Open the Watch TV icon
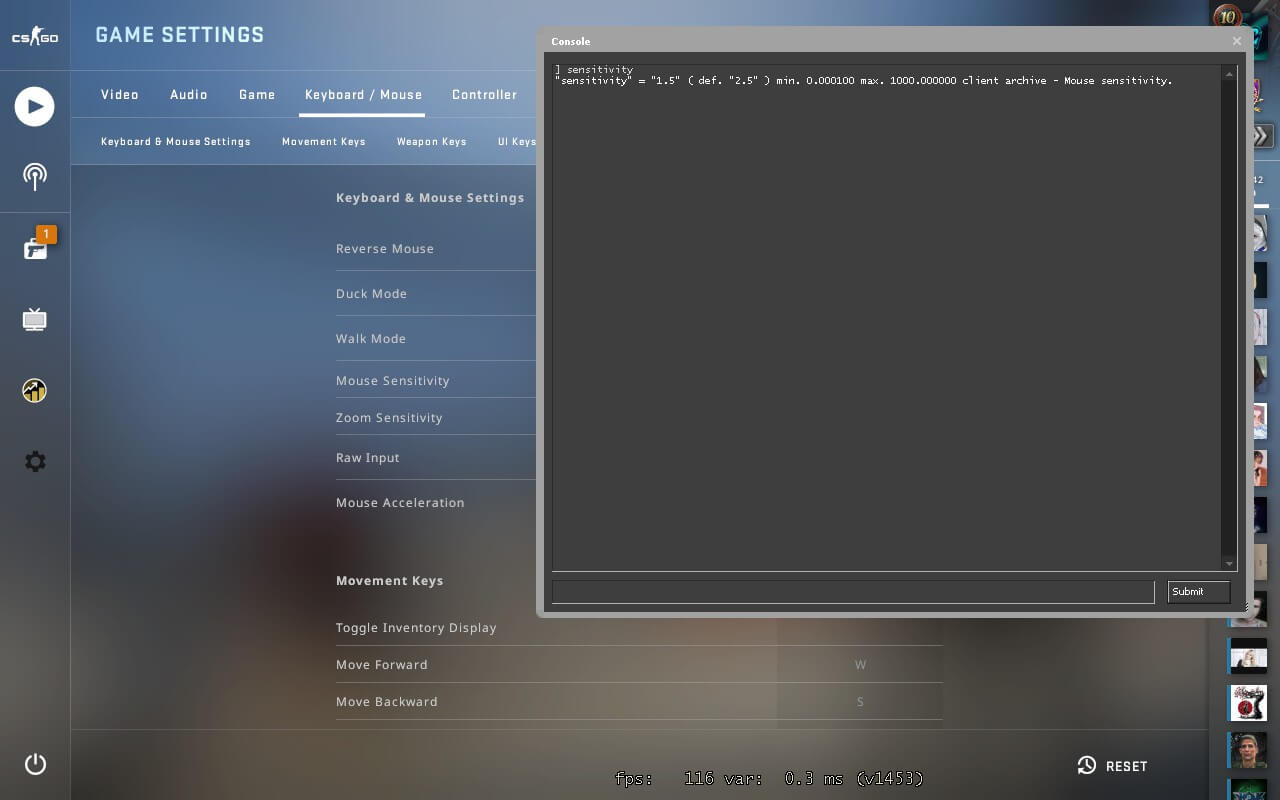The height and width of the screenshot is (800, 1280). pos(35,320)
